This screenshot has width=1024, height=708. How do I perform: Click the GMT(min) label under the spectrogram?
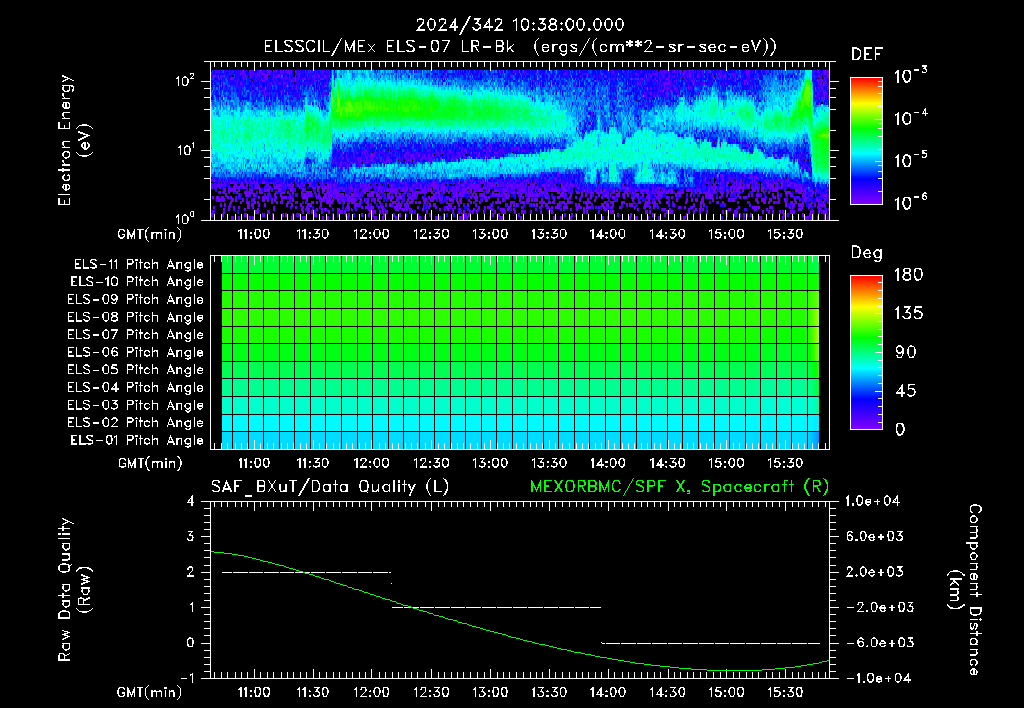[x=150, y=234]
